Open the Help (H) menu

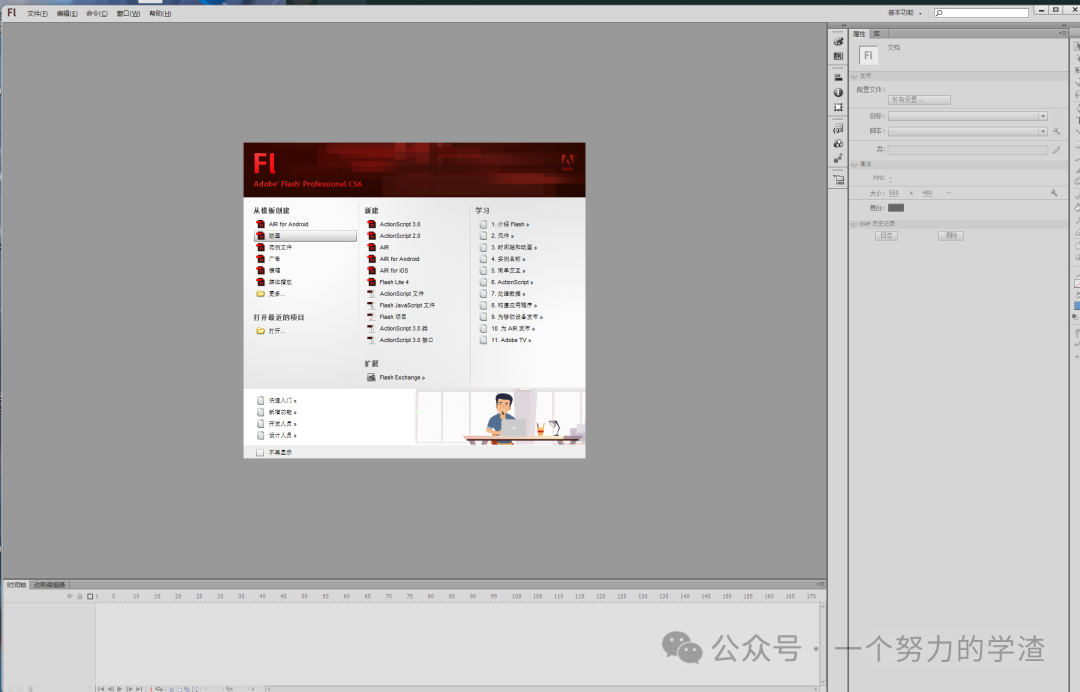[160, 14]
